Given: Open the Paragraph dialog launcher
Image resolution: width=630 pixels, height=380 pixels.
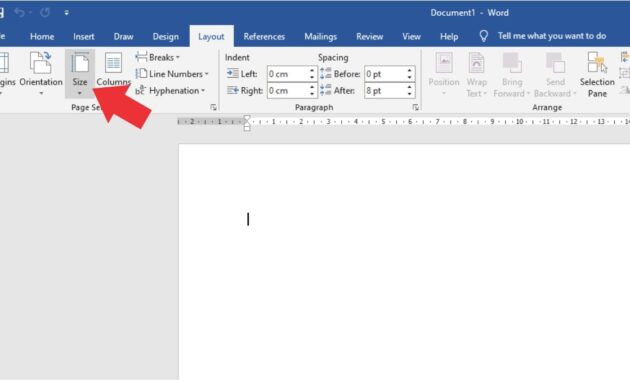Looking at the screenshot, I should pyautogui.click(x=415, y=108).
